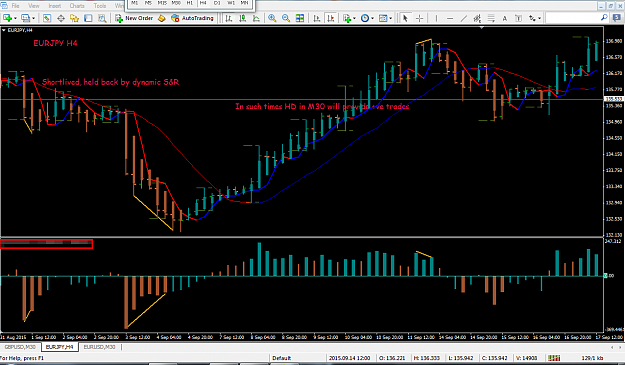Open the Profiles icon
625x365 pixels.
point(26,18)
